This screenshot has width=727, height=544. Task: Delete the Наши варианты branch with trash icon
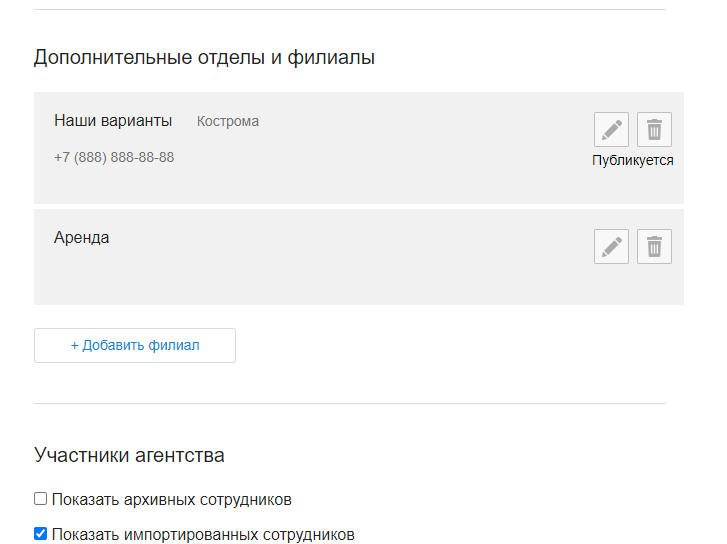654,130
